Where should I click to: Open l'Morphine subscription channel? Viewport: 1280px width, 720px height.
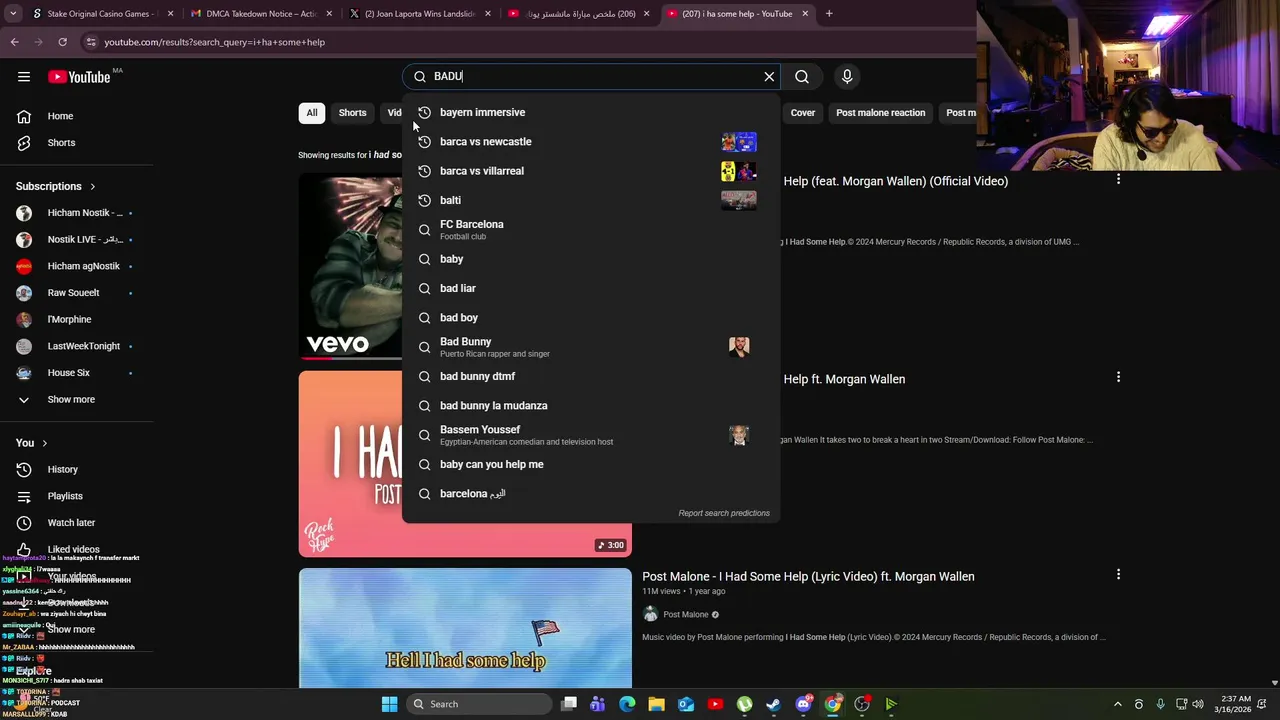76,319
